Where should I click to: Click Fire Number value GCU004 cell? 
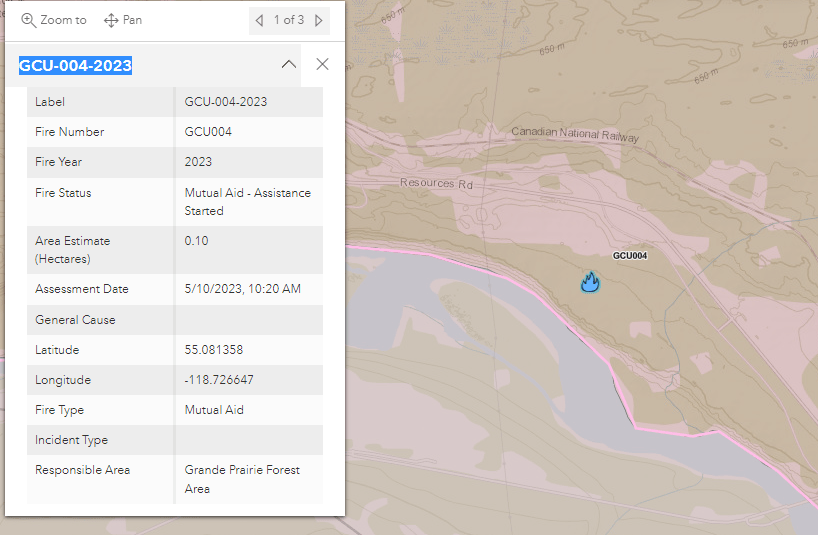pos(249,131)
